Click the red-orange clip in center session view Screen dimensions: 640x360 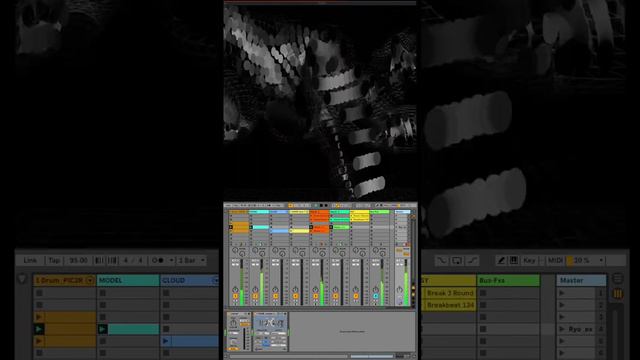tap(320, 230)
